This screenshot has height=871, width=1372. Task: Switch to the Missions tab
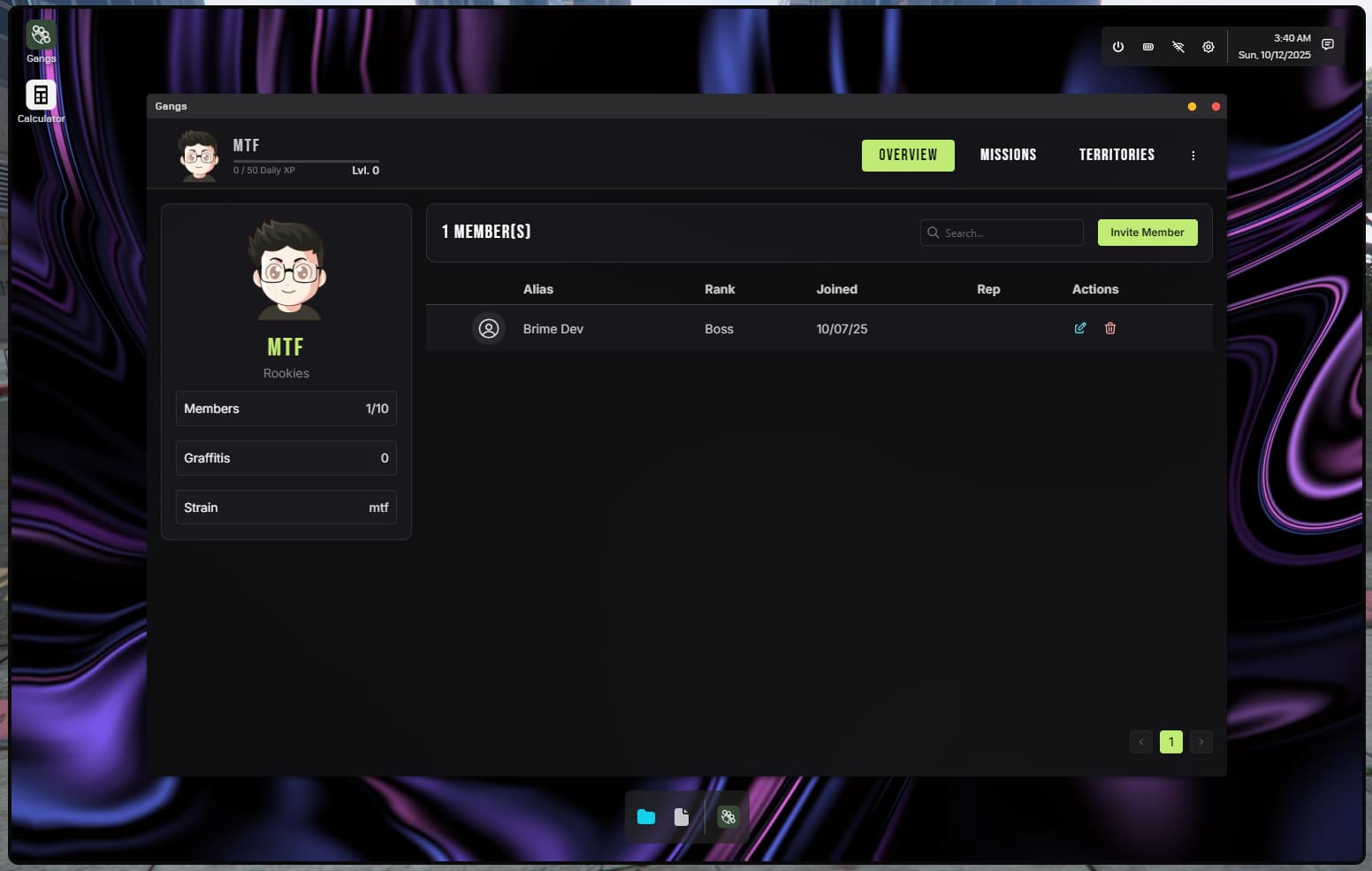(1009, 155)
